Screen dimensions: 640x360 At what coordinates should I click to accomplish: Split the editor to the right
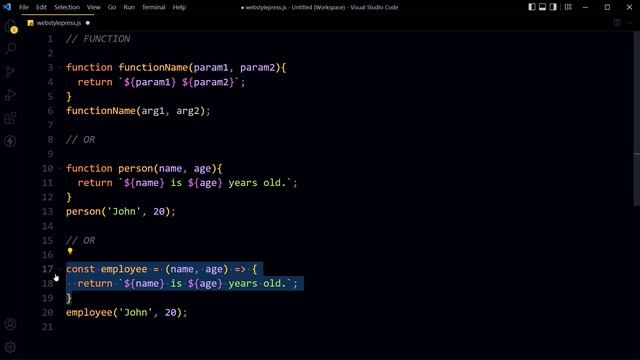(617, 22)
